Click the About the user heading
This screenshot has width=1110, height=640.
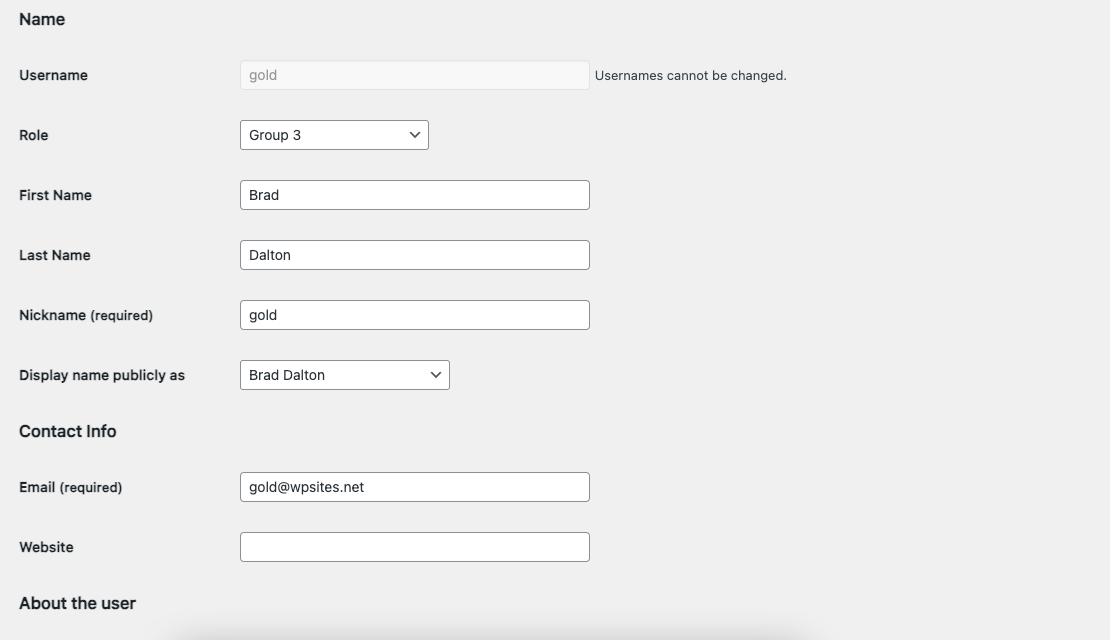tap(77, 603)
